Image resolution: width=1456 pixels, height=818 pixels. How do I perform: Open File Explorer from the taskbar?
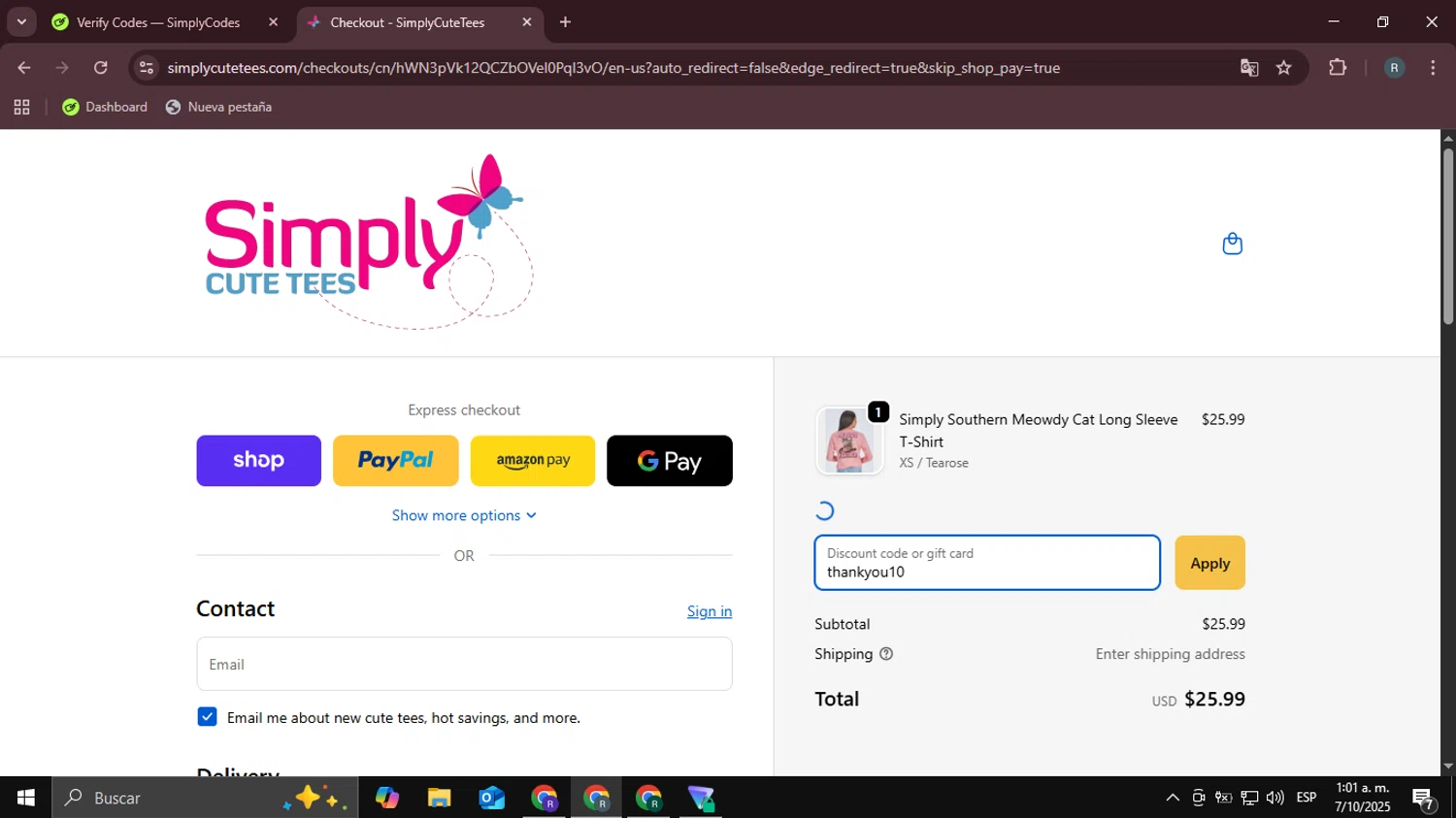click(x=440, y=798)
